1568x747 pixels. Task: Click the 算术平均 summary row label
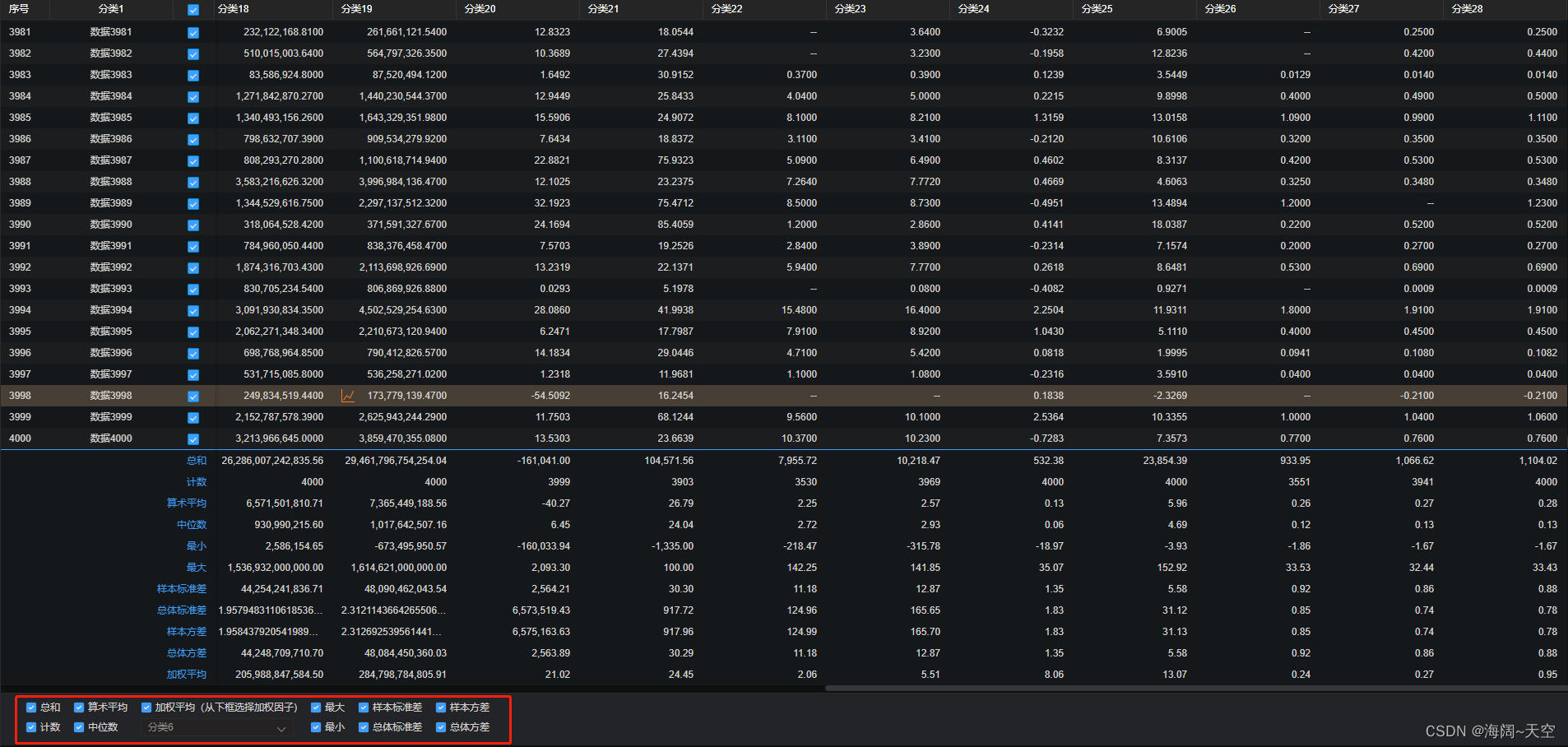[187, 503]
